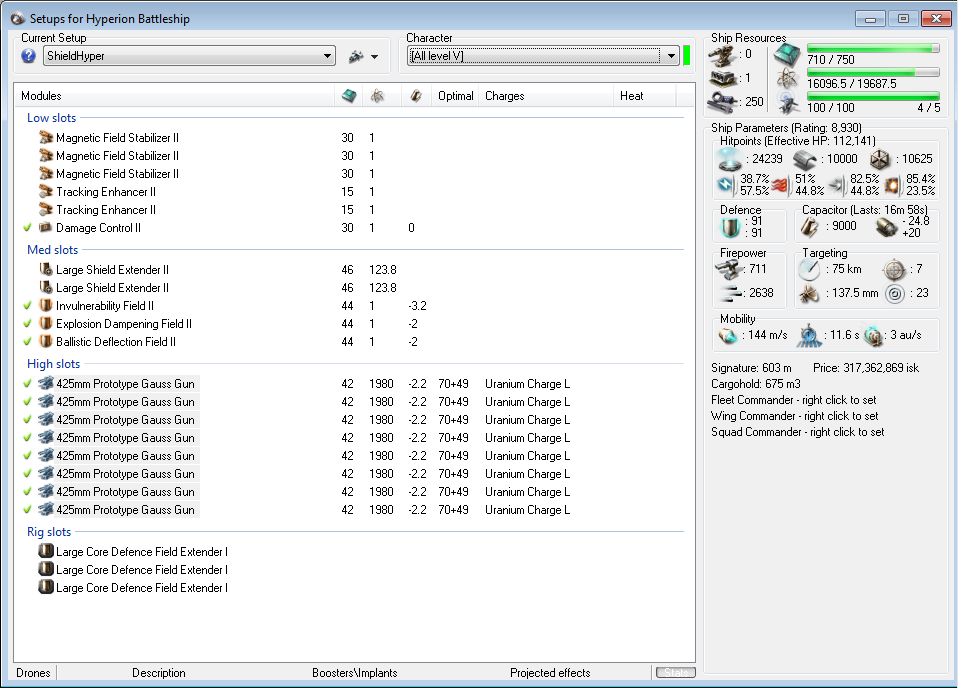Toggle the first 425mm Prototype Gauss Gun checkmark
The width and height of the screenshot is (962, 688).
[x=28, y=384]
